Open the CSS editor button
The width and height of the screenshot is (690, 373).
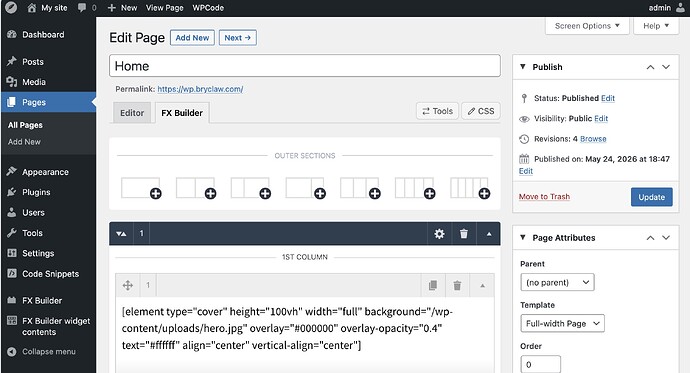pyautogui.click(x=481, y=111)
